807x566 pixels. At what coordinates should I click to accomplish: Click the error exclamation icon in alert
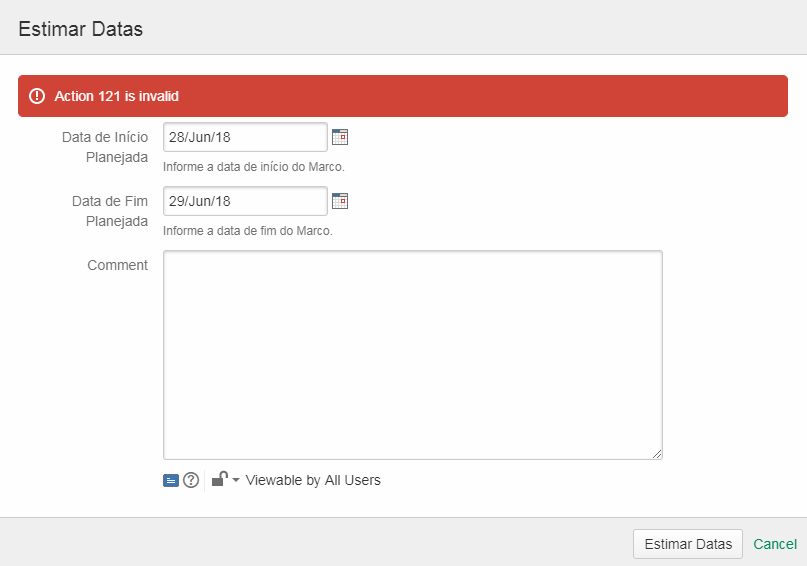[x=37, y=96]
